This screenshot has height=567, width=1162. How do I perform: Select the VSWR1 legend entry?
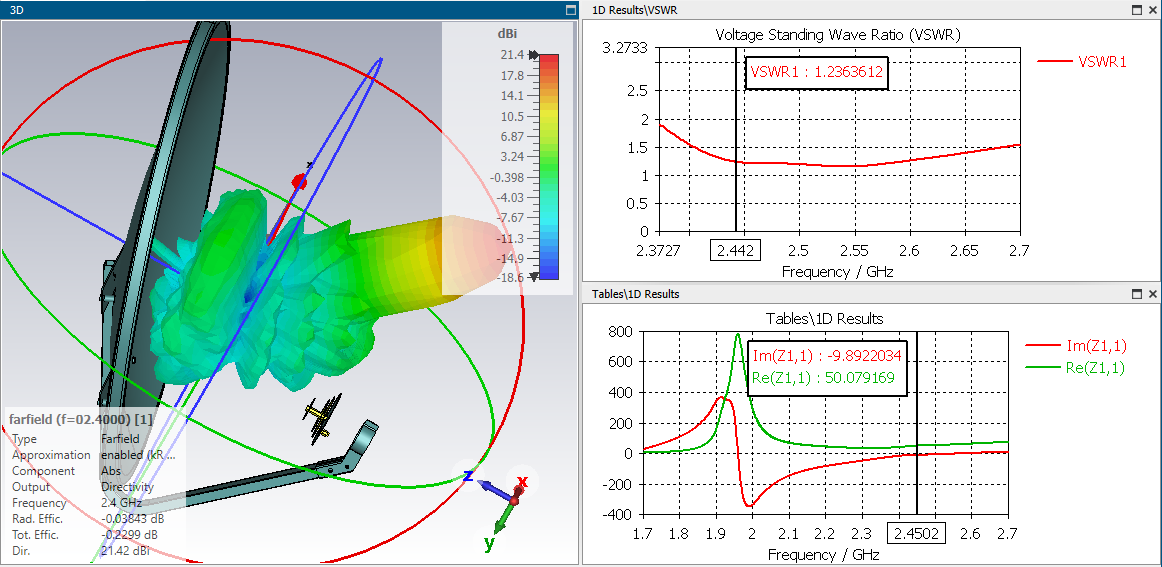point(1082,62)
